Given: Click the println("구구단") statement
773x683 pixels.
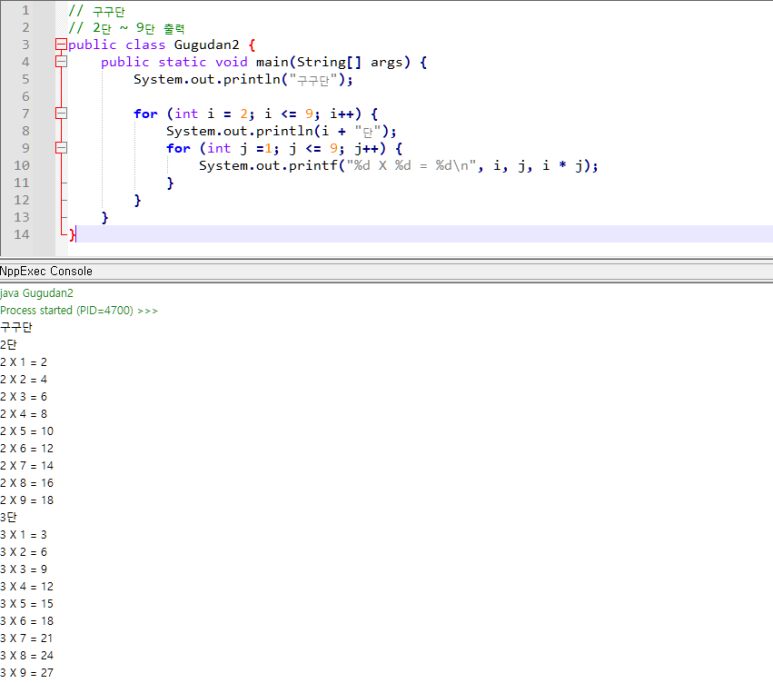Looking at the screenshot, I should 243,80.
